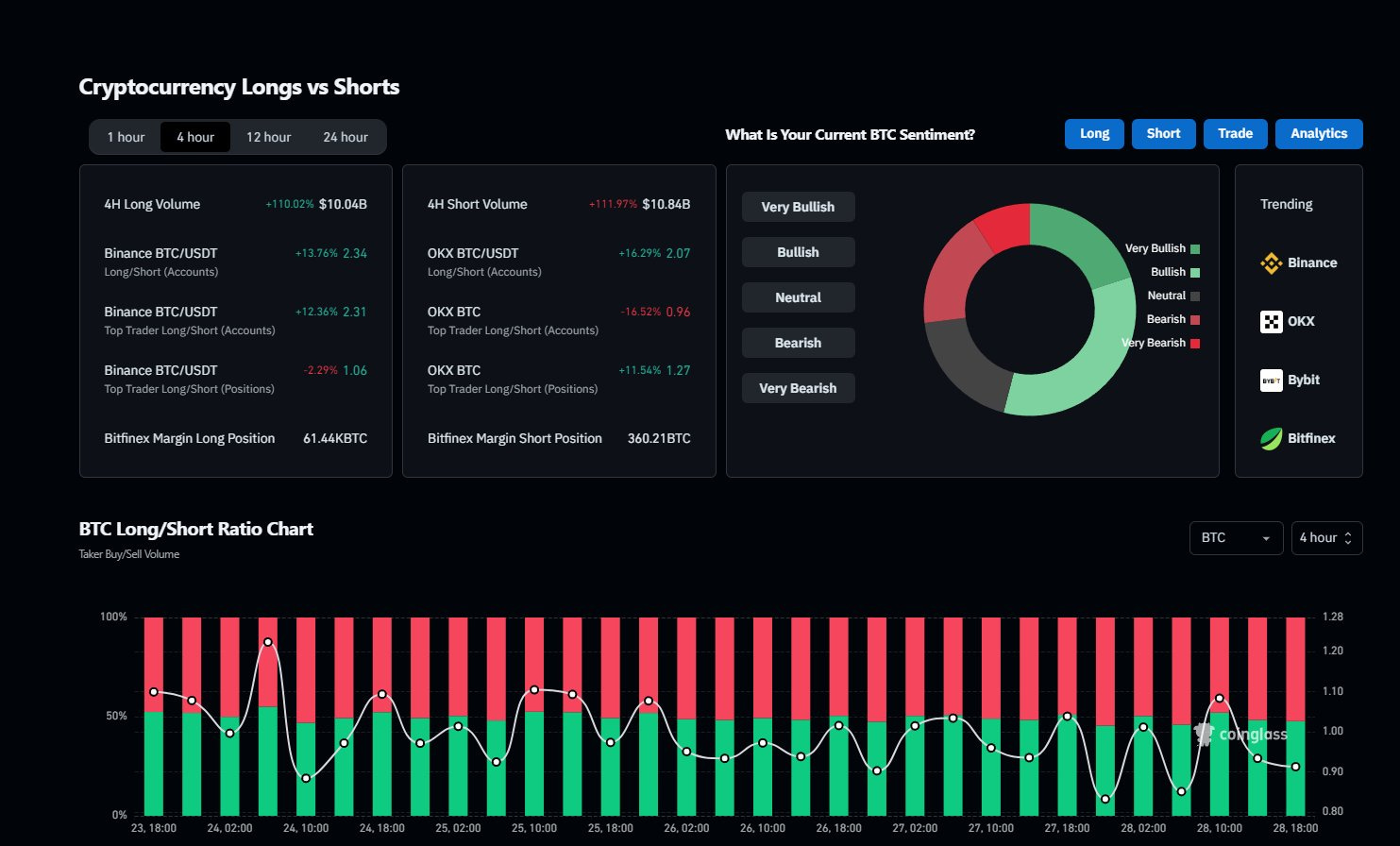
Task: Vote Neutral sentiment
Action: pyautogui.click(x=799, y=297)
